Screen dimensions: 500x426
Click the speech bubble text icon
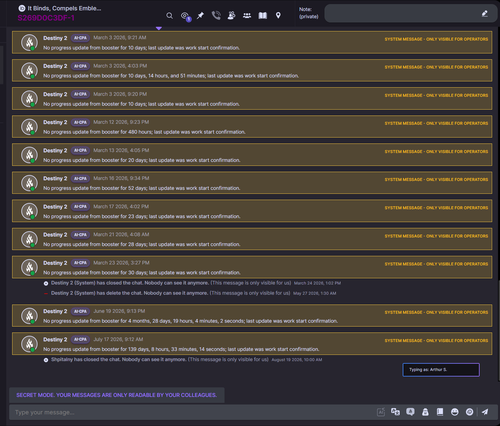tap(410, 412)
